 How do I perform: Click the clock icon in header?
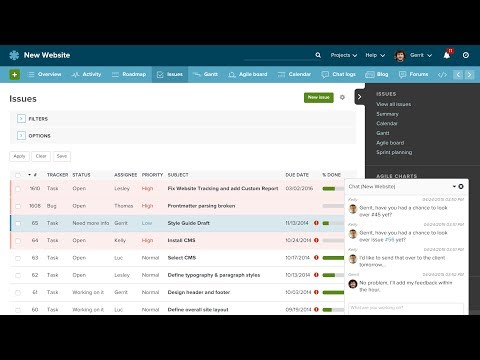point(466,55)
